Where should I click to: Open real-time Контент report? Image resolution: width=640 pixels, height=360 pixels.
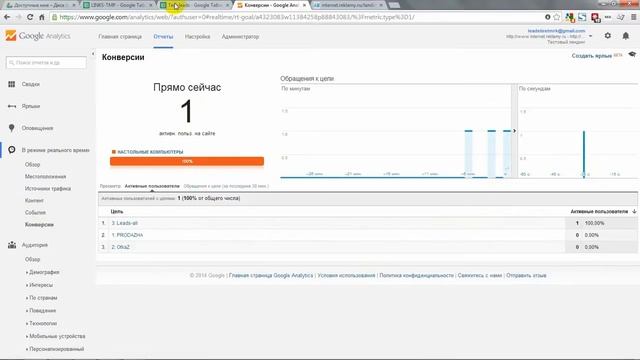[34, 200]
